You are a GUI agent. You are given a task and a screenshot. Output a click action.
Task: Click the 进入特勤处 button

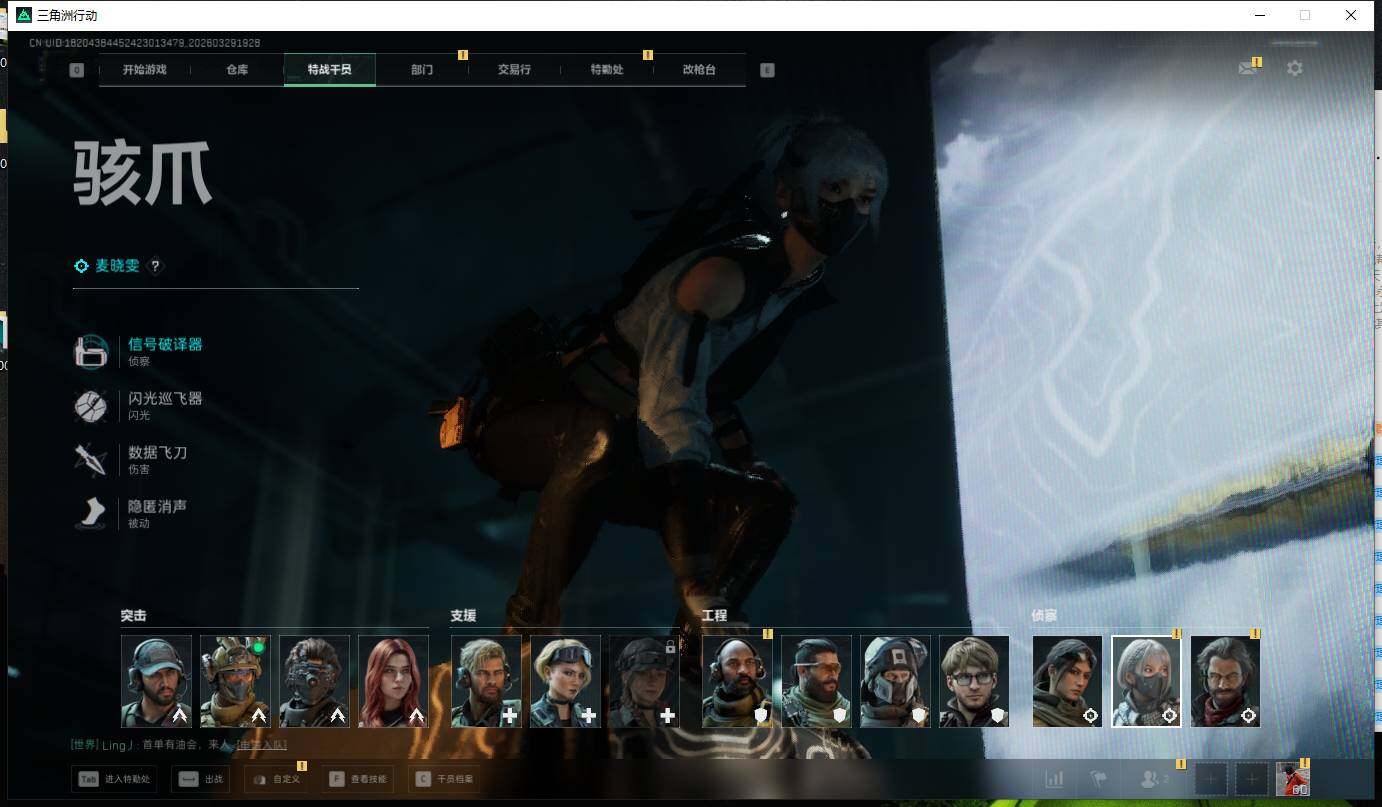(x=114, y=779)
